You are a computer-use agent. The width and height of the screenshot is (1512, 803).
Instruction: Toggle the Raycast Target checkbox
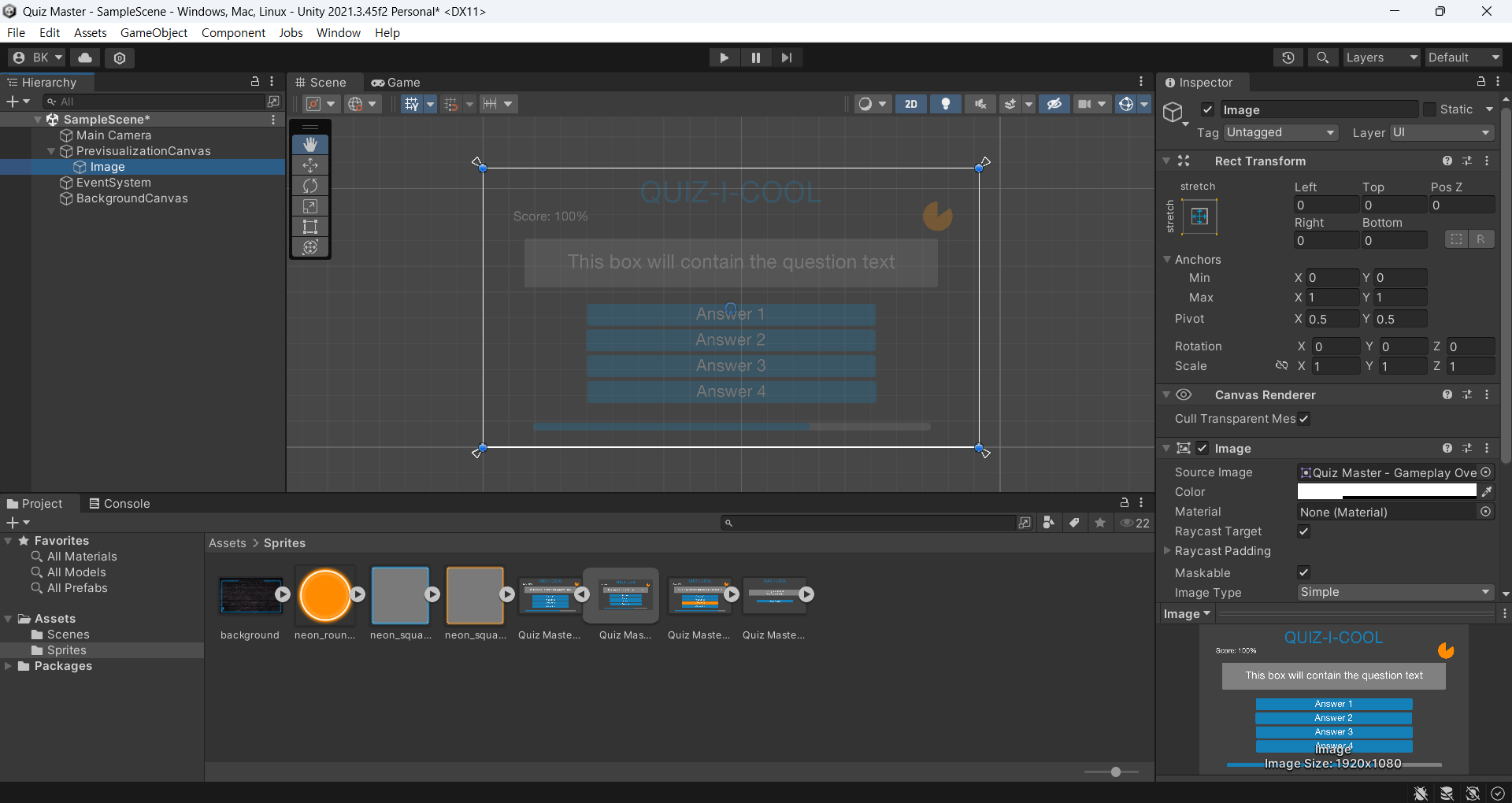click(x=1304, y=531)
